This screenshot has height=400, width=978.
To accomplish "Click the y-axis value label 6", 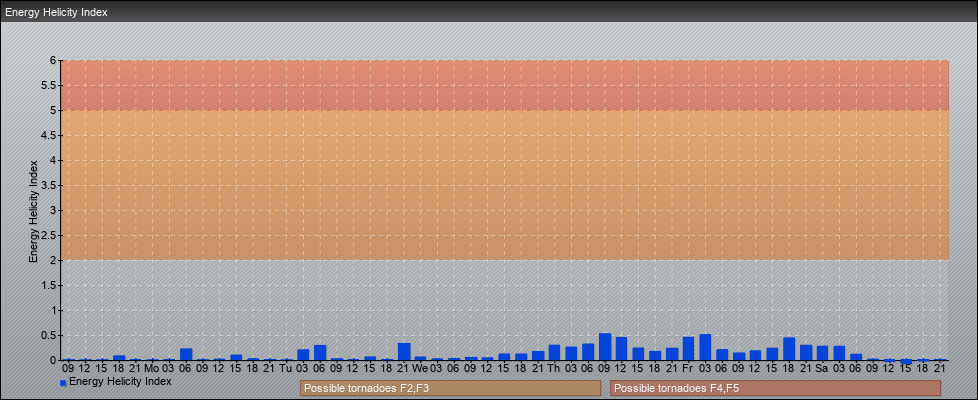I will (54, 60).
